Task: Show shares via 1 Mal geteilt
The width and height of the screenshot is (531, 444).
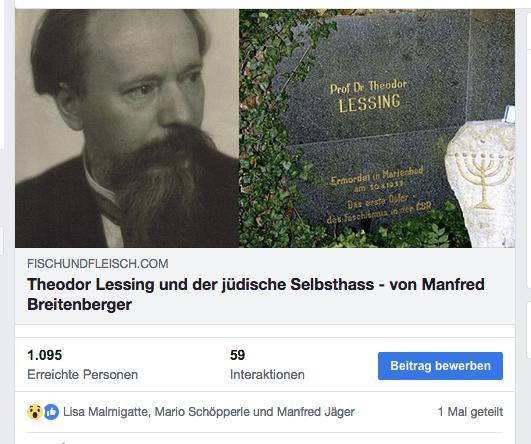Action: point(470,412)
